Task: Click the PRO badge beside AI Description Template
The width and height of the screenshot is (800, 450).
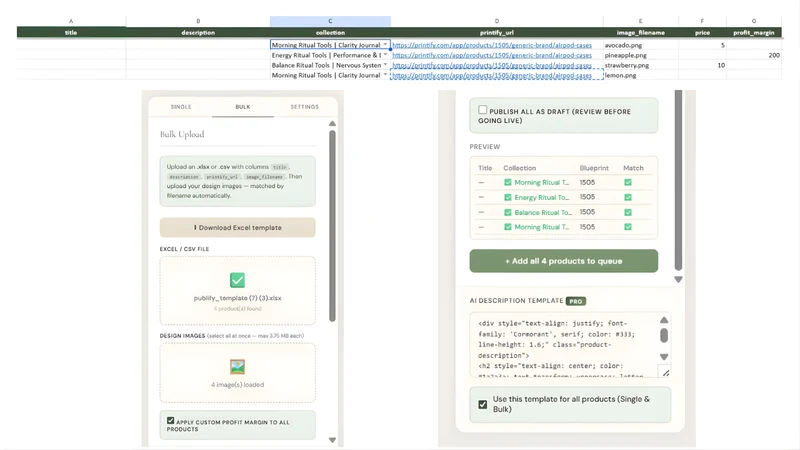Action: (x=576, y=301)
